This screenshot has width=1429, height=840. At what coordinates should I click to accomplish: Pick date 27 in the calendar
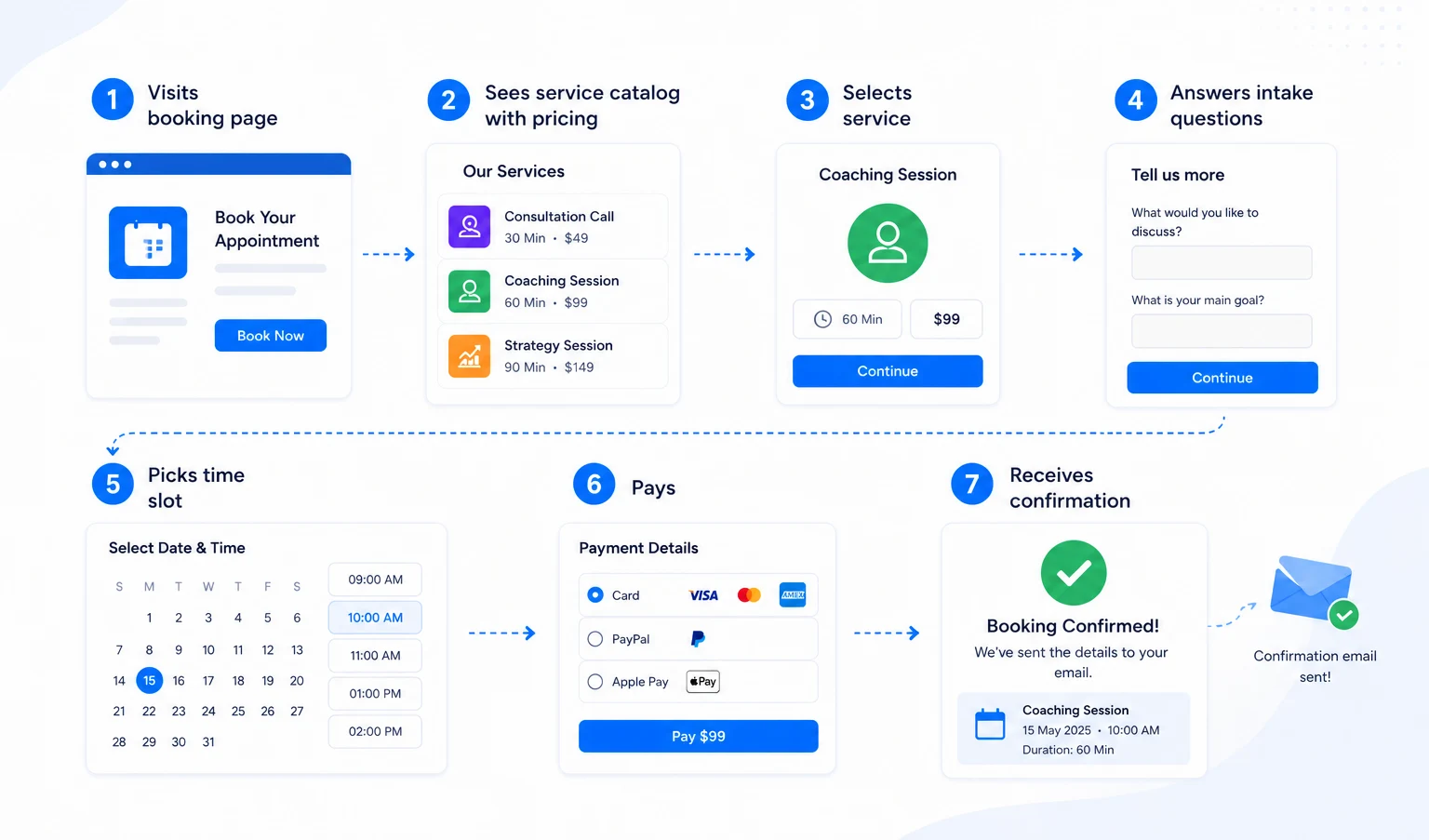297,712
